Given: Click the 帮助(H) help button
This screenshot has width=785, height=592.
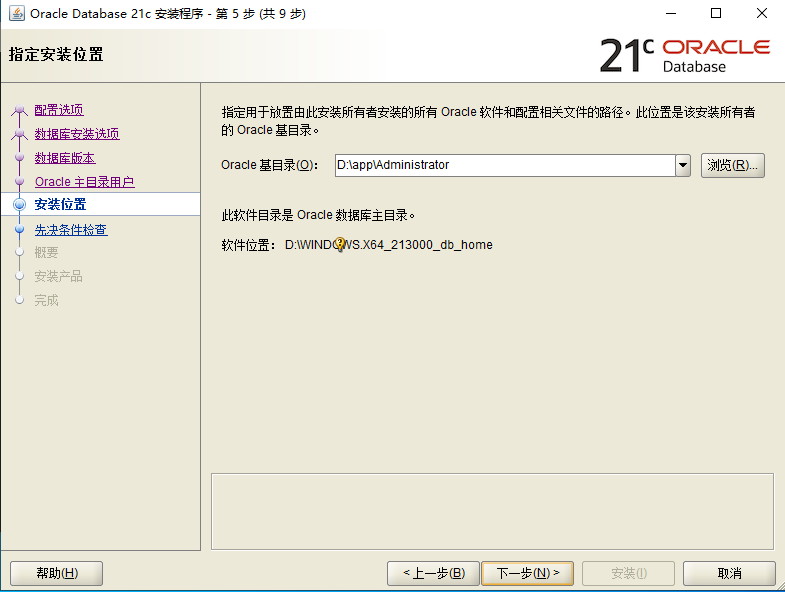Looking at the screenshot, I should pyautogui.click(x=57, y=573).
